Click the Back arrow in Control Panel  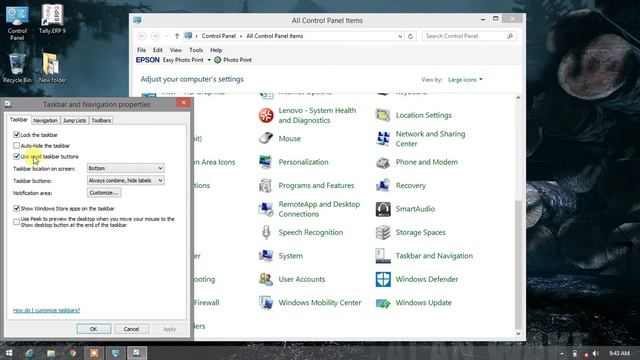[x=142, y=36]
